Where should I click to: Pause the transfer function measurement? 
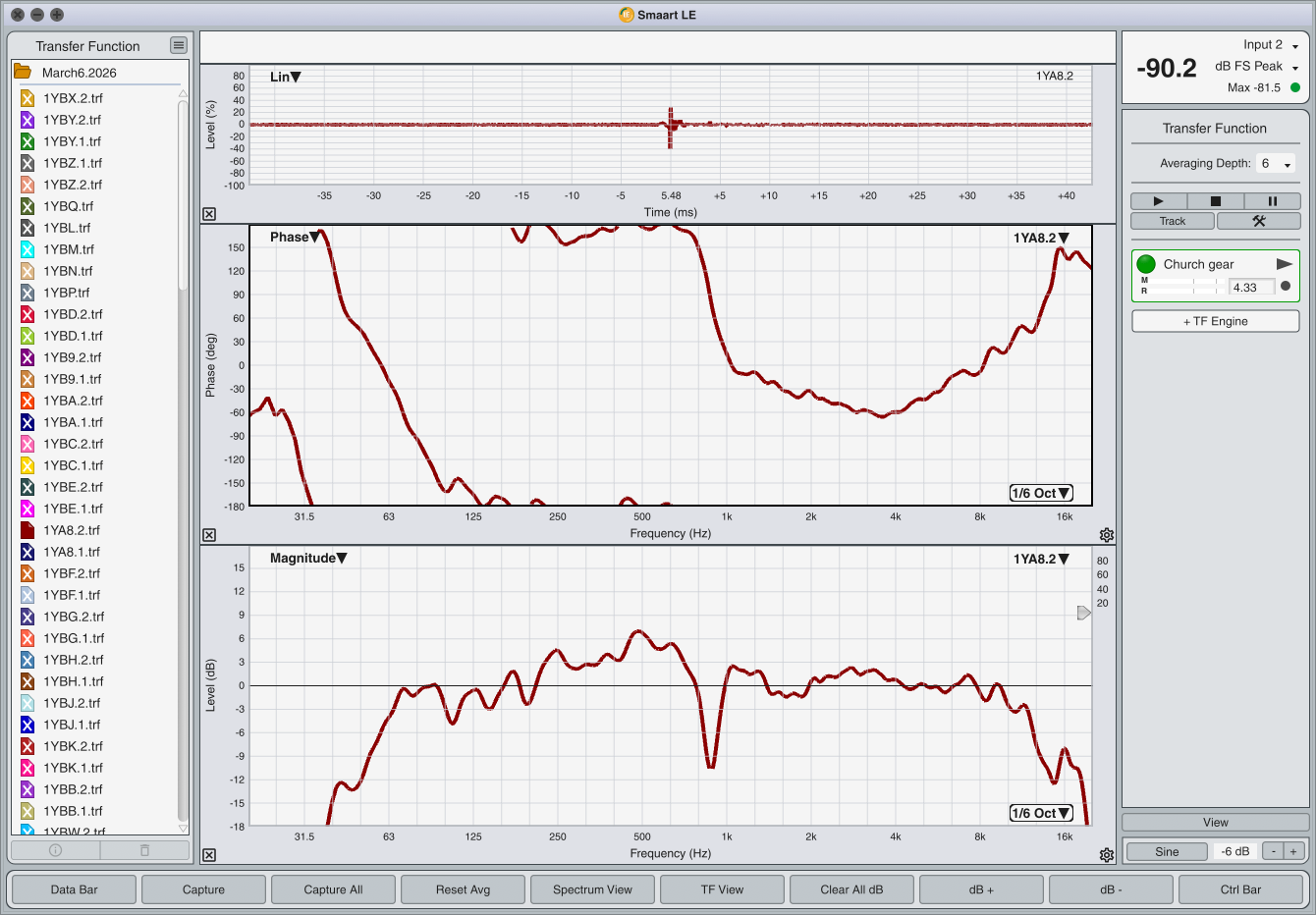pos(1272,200)
